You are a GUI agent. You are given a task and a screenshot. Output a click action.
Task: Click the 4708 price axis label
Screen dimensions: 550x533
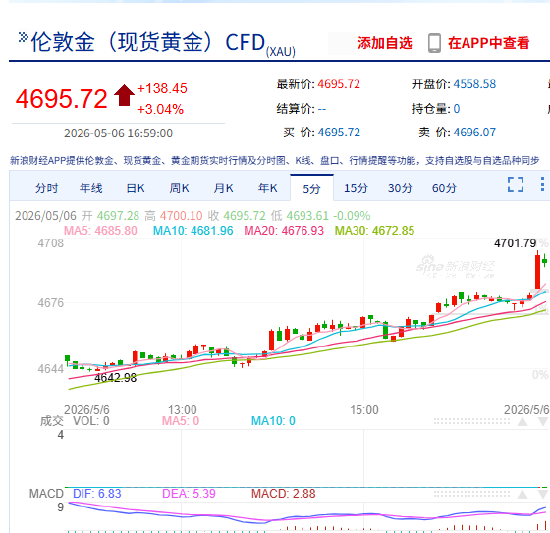click(x=51, y=243)
